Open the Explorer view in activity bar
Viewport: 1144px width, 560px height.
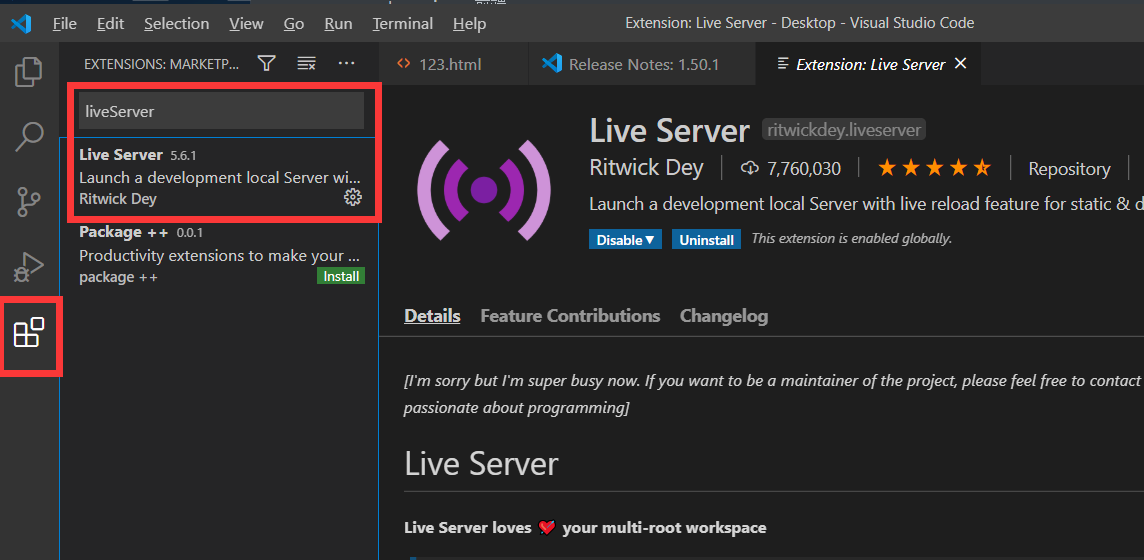(x=28, y=71)
